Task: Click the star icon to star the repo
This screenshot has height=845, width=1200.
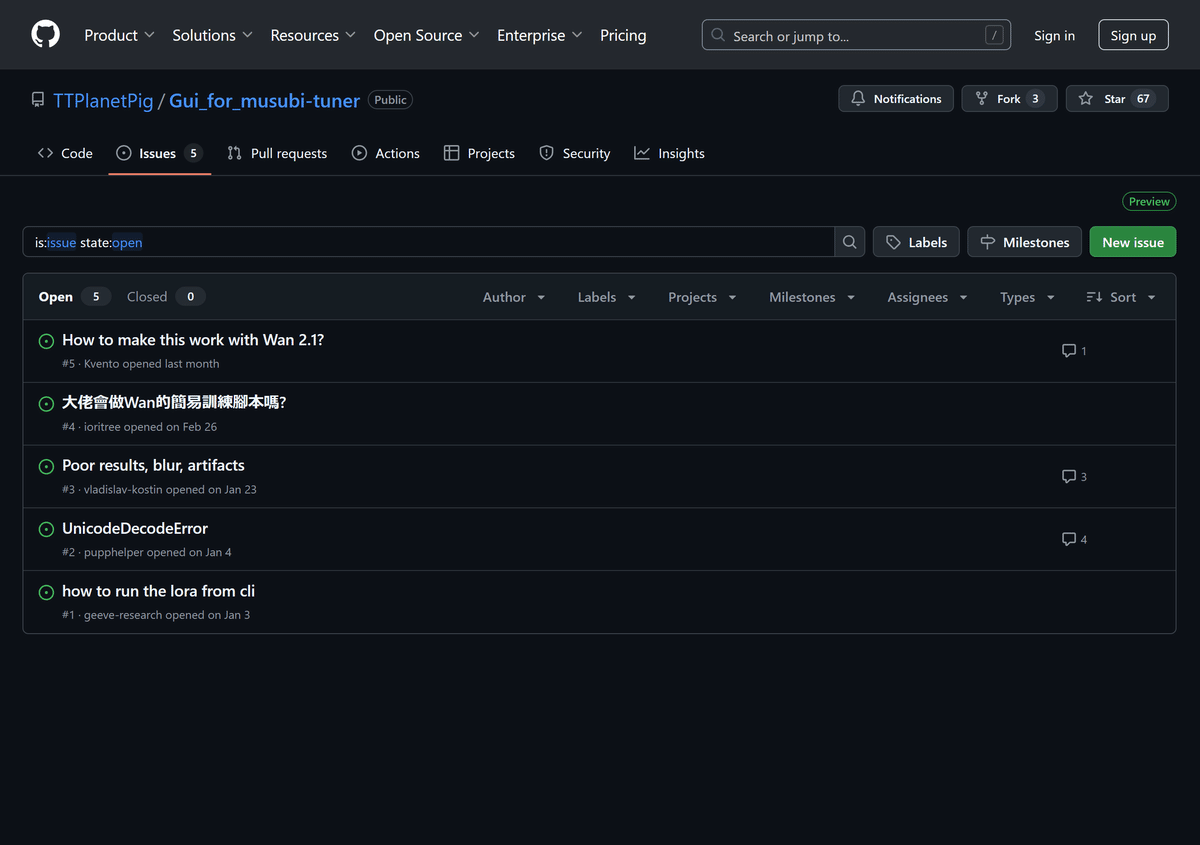Action: 1084,98
